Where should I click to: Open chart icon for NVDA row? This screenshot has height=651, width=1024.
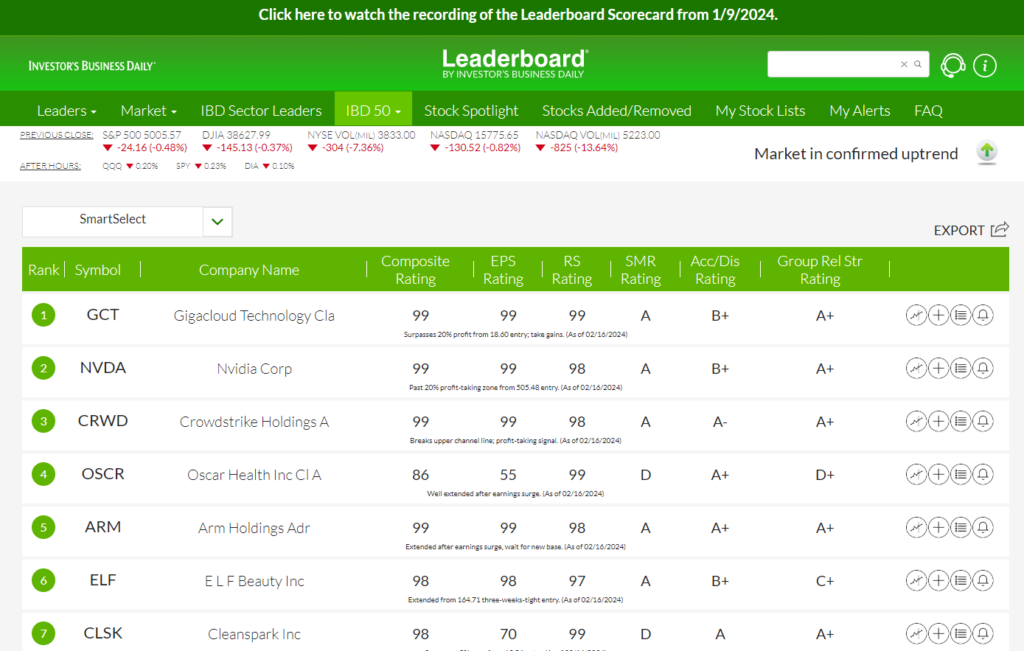tap(916, 368)
